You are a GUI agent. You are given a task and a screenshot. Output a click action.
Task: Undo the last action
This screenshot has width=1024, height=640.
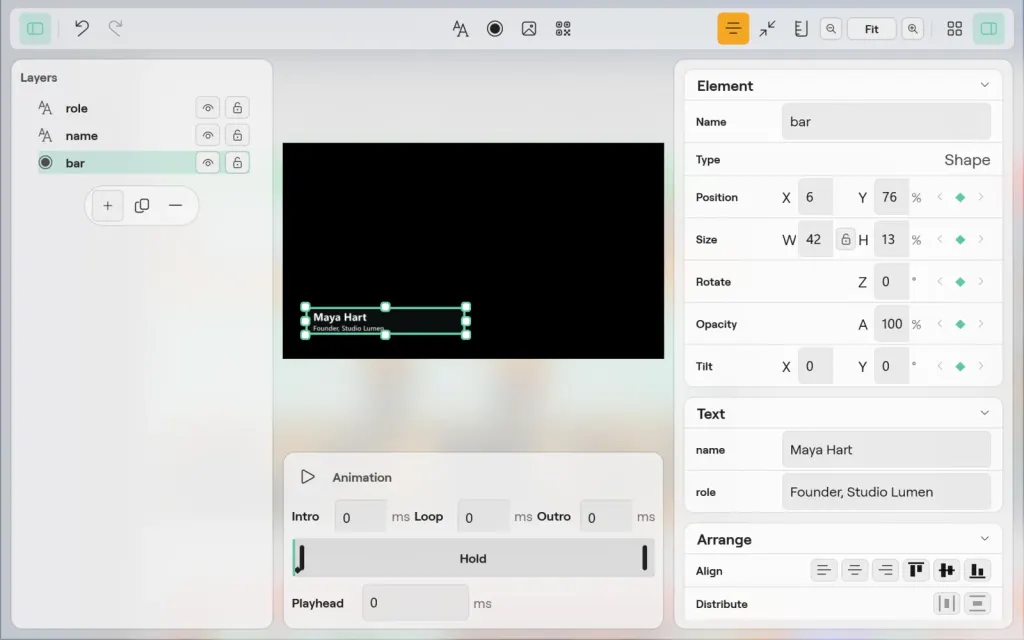pyautogui.click(x=82, y=29)
